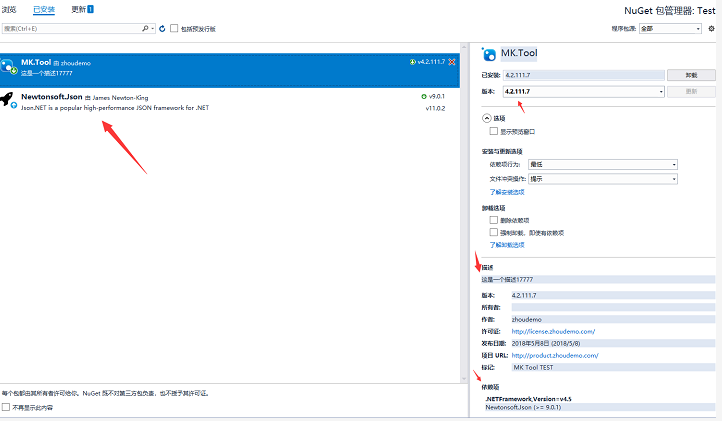
Task: Select the Newtonsoft.Json package name
Action: pyautogui.click(x=52, y=97)
